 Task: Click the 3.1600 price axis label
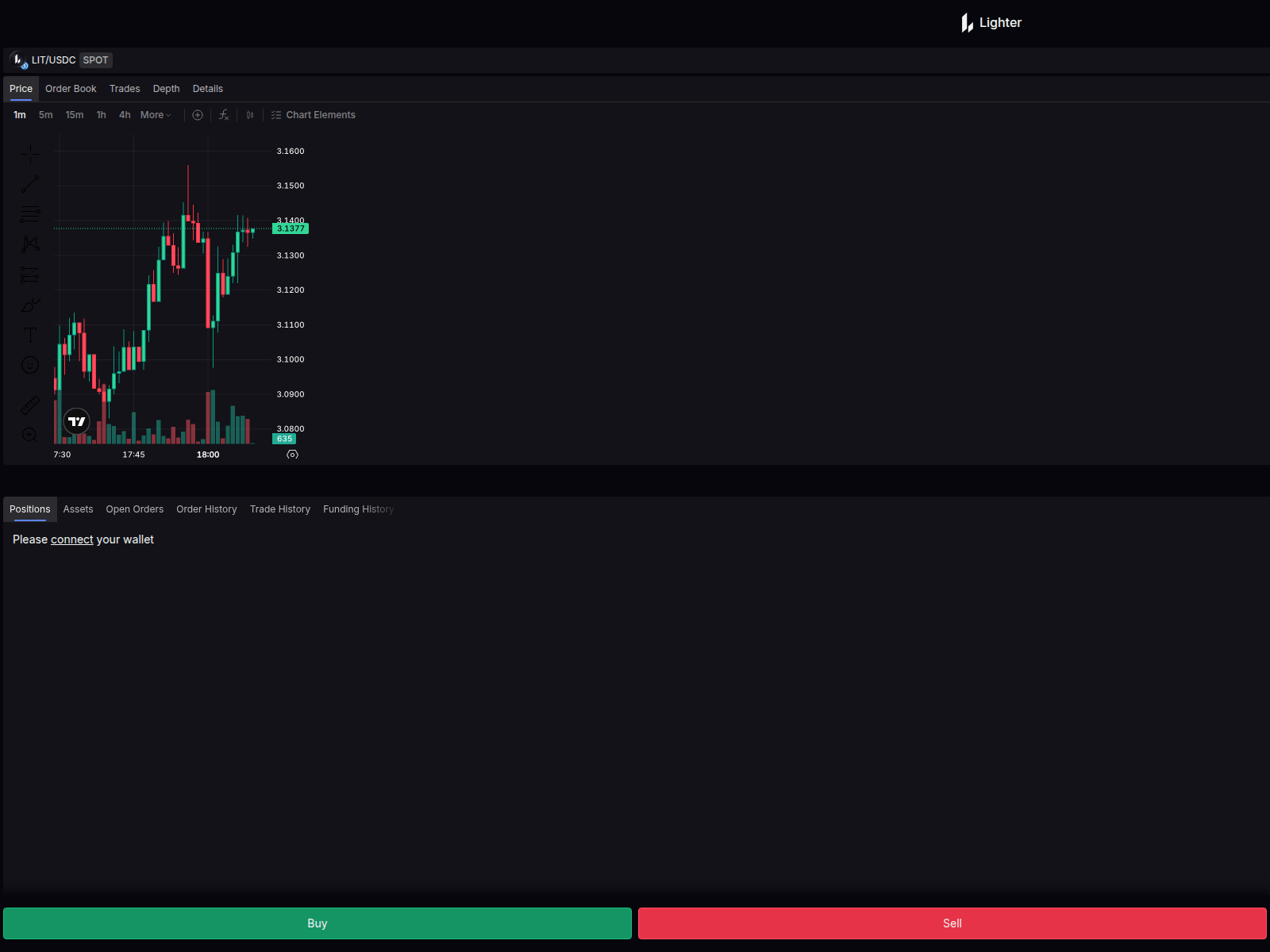(x=291, y=151)
